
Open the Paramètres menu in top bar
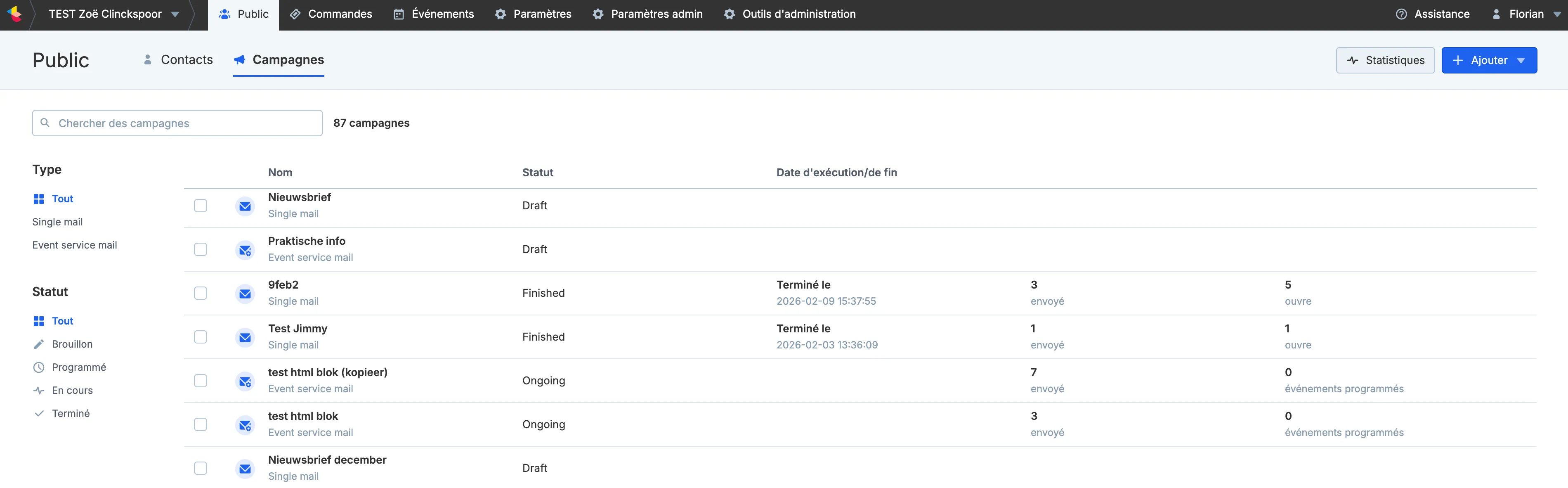click(x=533, y=14)
